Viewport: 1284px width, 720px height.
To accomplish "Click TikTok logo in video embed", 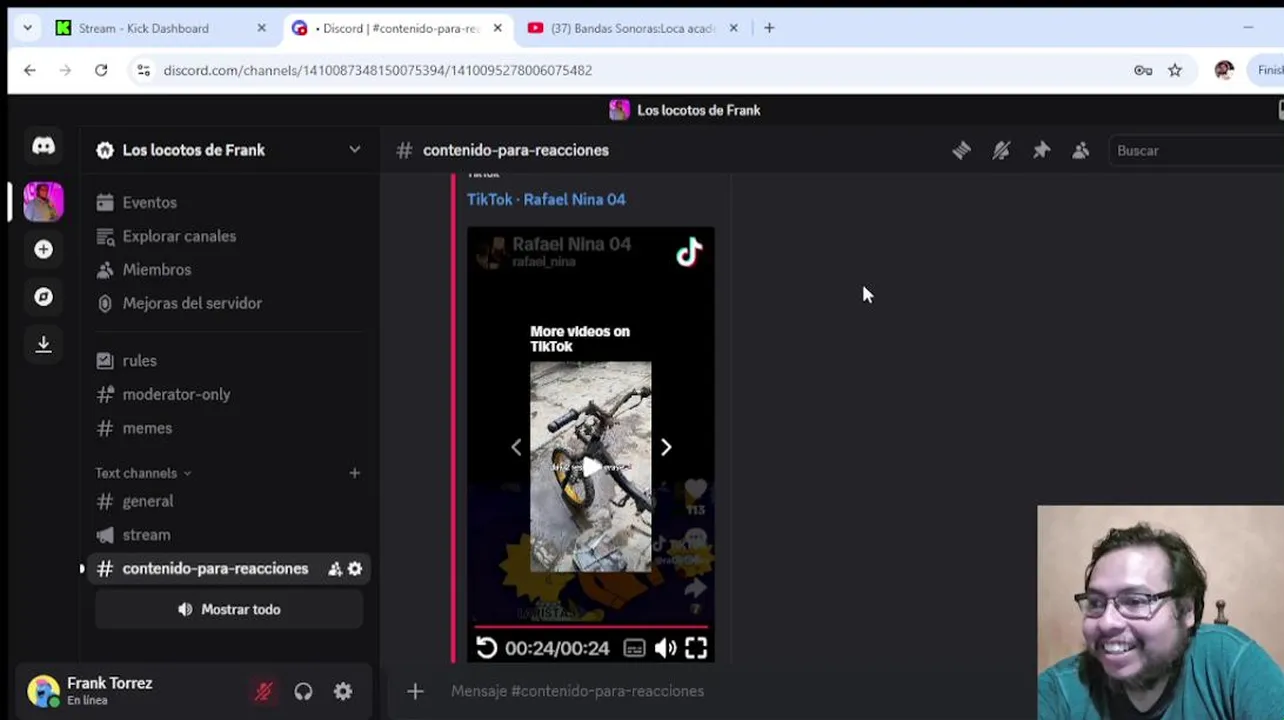I will [689, 253].
